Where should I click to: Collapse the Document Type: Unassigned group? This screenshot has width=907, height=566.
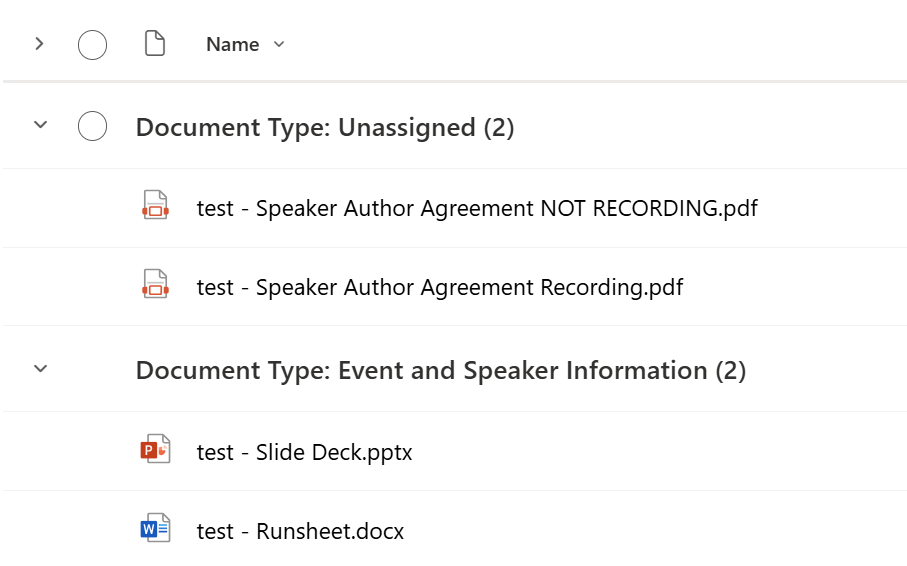[40, 126]
